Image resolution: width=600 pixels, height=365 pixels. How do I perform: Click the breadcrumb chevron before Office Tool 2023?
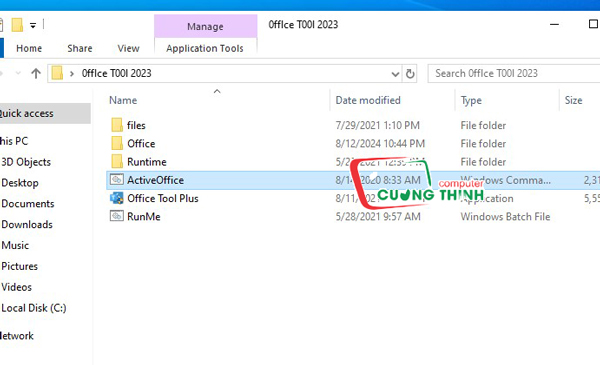click(72, 73)
